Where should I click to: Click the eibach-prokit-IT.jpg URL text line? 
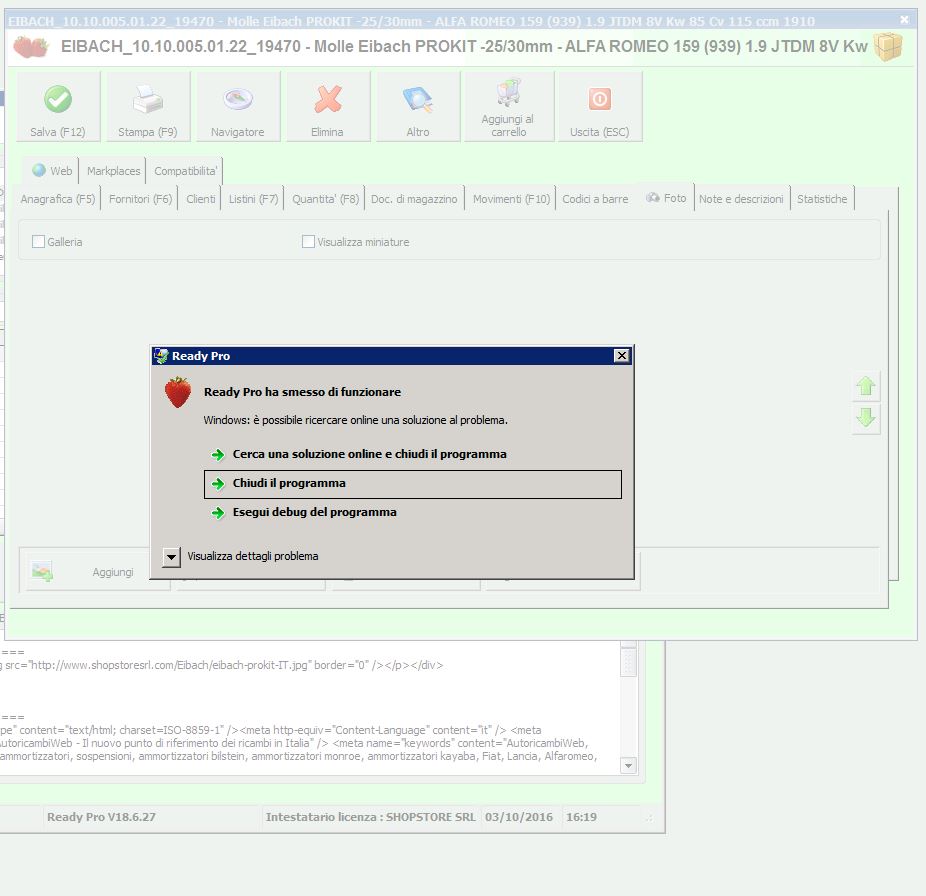tap(222, 665)
